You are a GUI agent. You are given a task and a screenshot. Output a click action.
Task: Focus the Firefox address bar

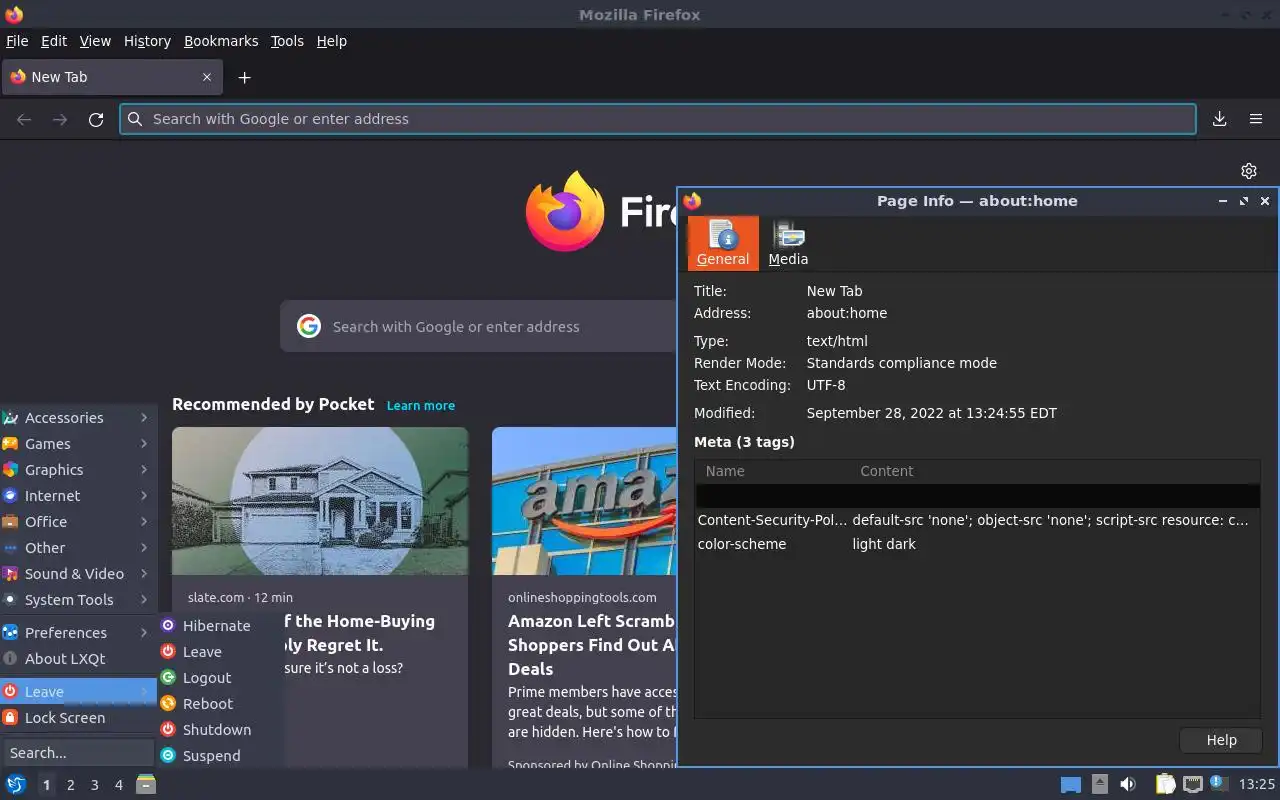[658, 119]
